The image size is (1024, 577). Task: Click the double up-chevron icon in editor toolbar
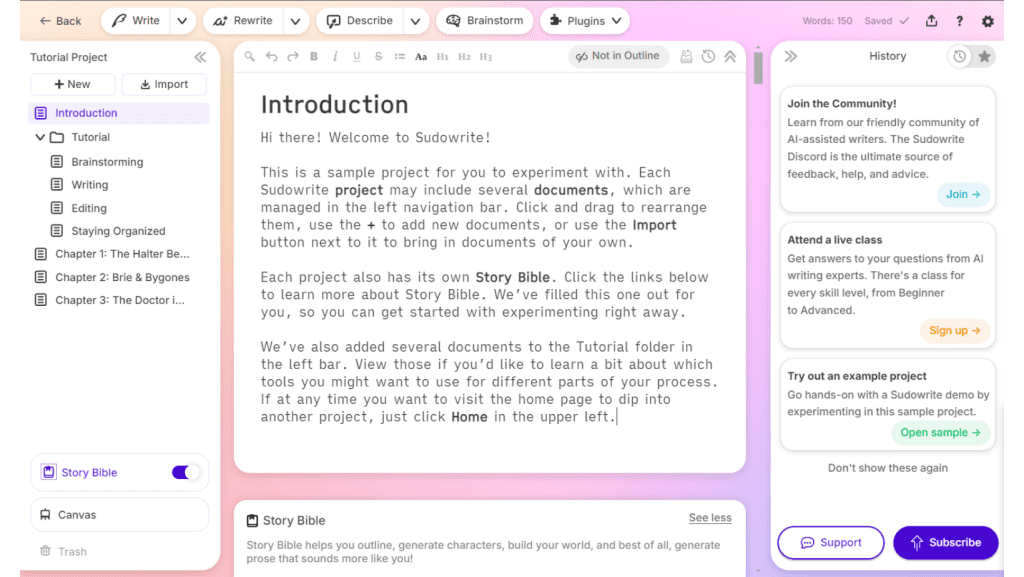(x=730, y=57)
